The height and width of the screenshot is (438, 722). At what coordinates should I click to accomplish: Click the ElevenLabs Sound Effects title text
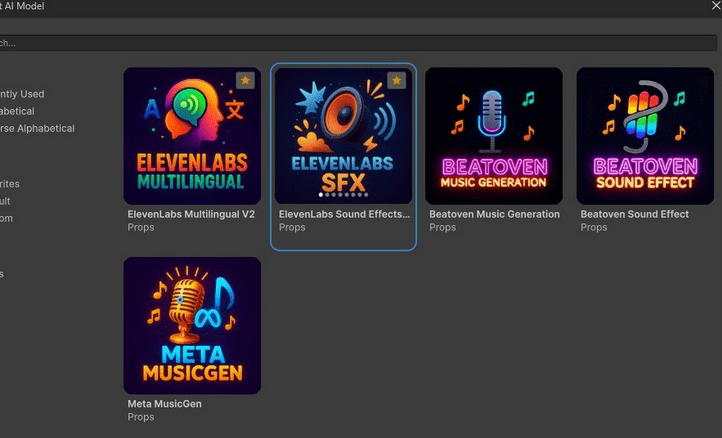(344, 214)
